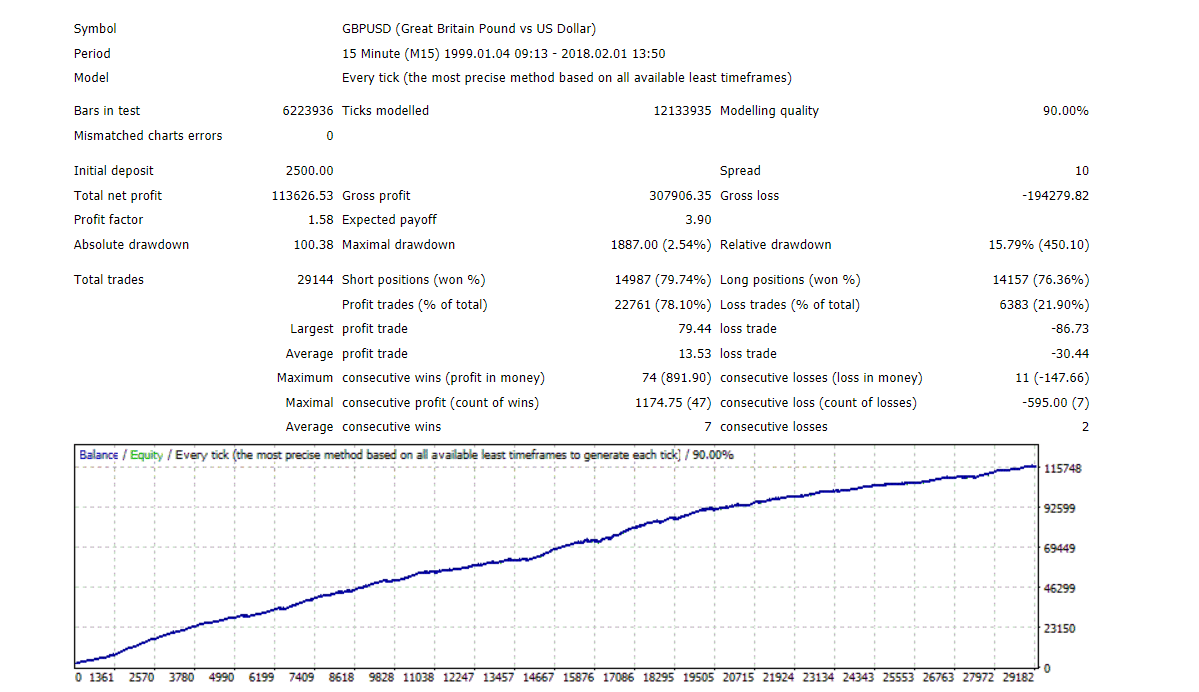Image resolution: width=1199 pixels, height=692 pixels.
Task: Click the Mismatched charts errors label
Action: pos(148,136)
